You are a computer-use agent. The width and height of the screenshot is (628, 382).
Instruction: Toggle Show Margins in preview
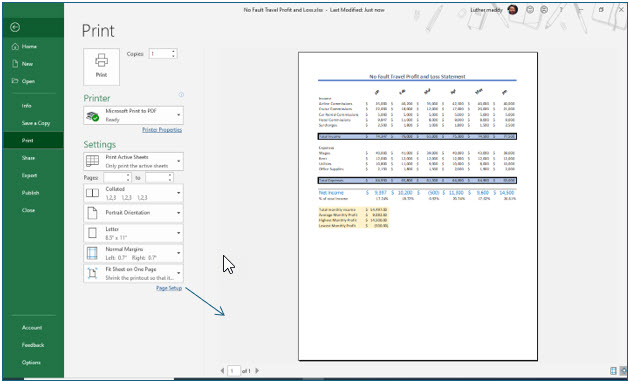tap(613, 371)
